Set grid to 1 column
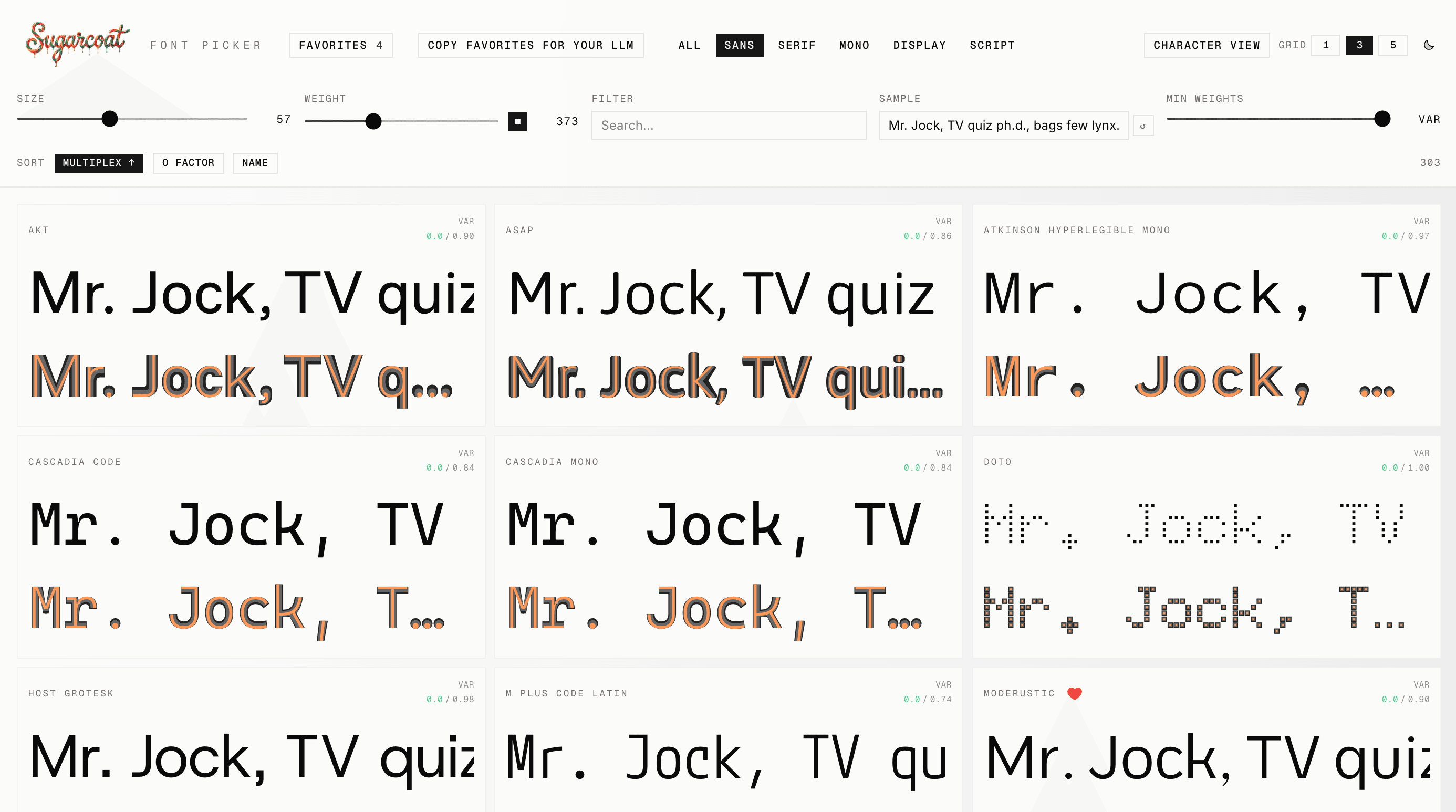This screenshot has width=1456, height=812. [1325, 45]
